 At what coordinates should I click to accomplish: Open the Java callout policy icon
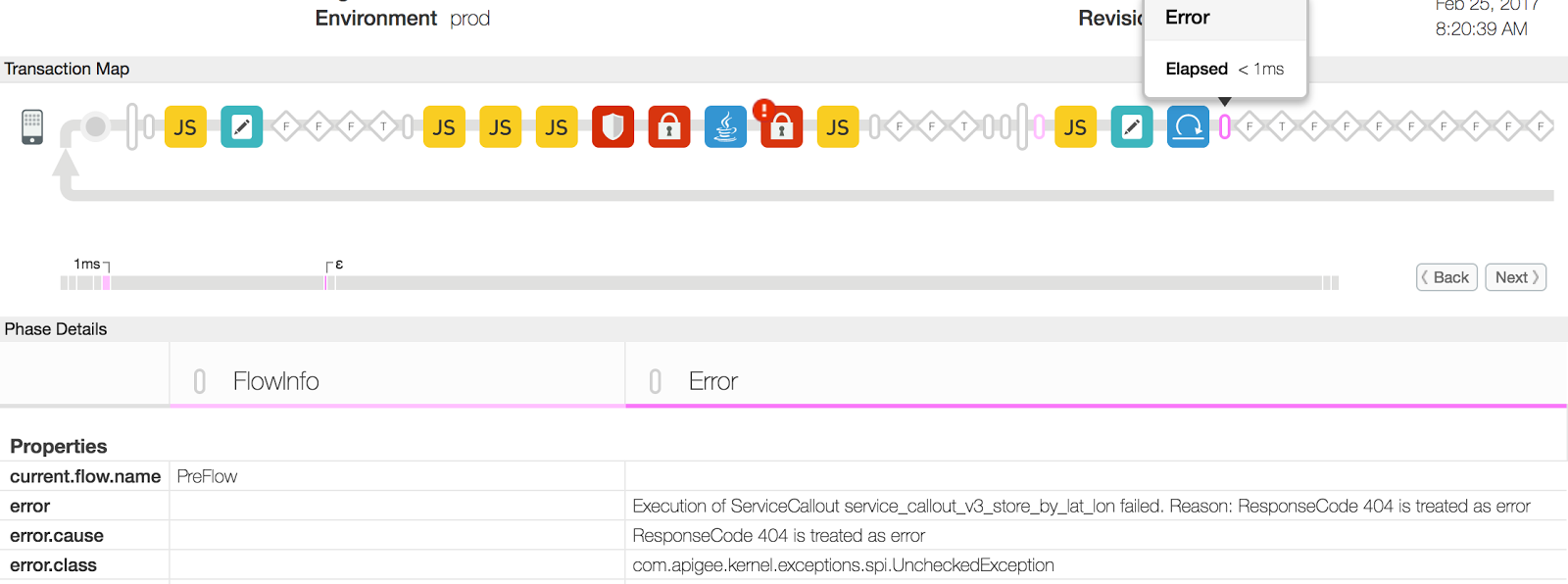coord(725,127)
